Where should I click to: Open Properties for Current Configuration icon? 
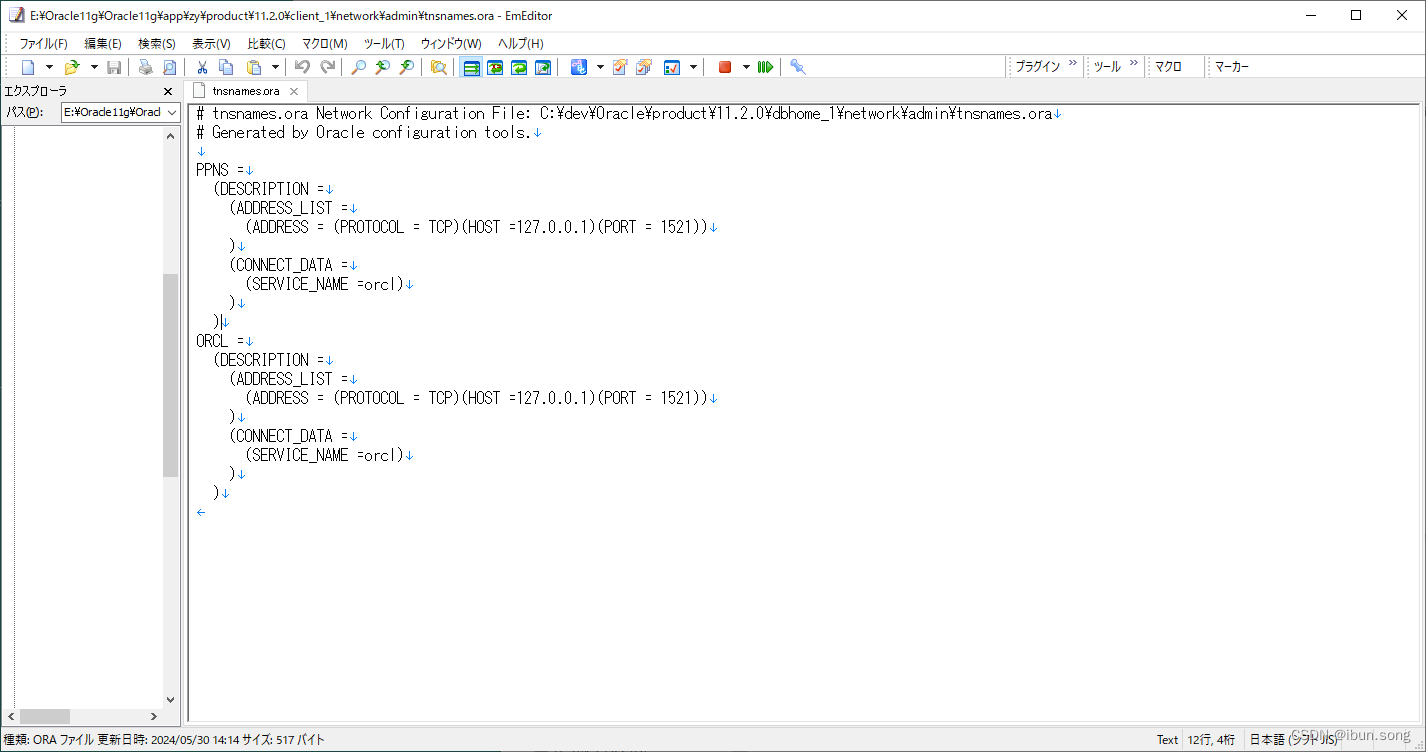(x=620, y=67)
